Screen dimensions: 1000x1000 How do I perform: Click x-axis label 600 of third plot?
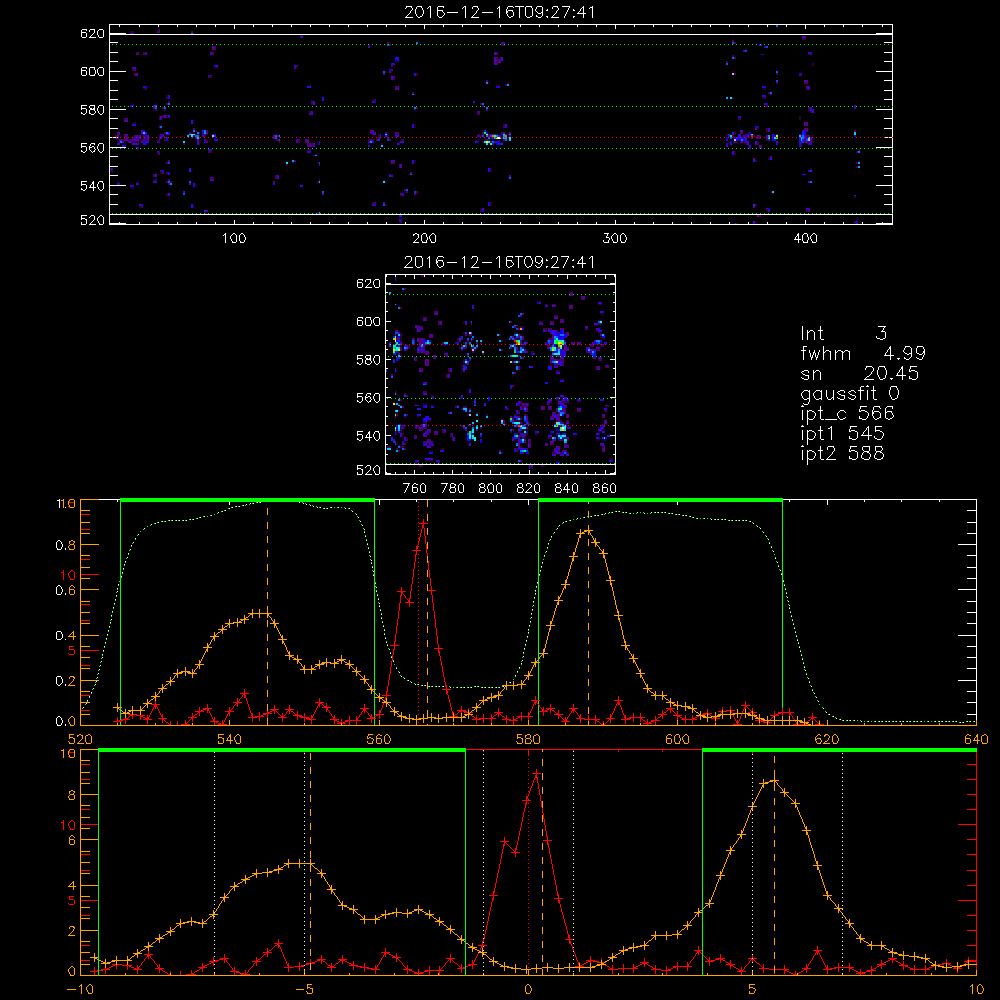[x=677, y=739]
